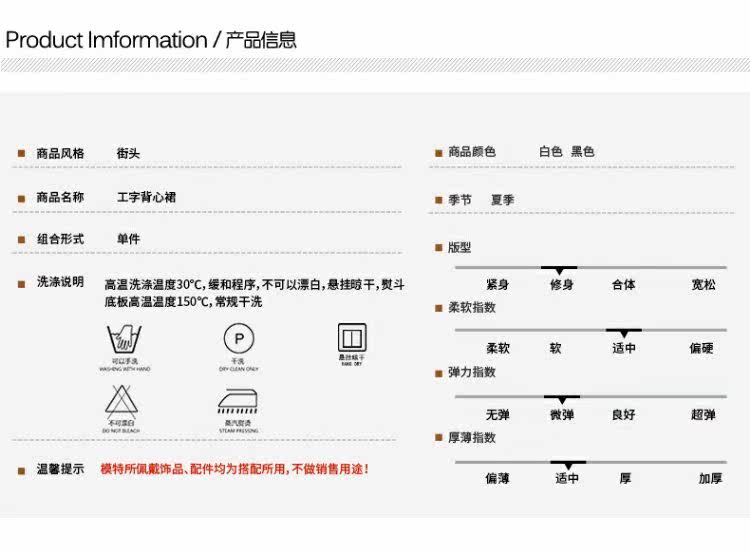Select the 版型 heading
The height and width of the screenshot is (553, 750).
pyautogui.click(x=460, y=247)
